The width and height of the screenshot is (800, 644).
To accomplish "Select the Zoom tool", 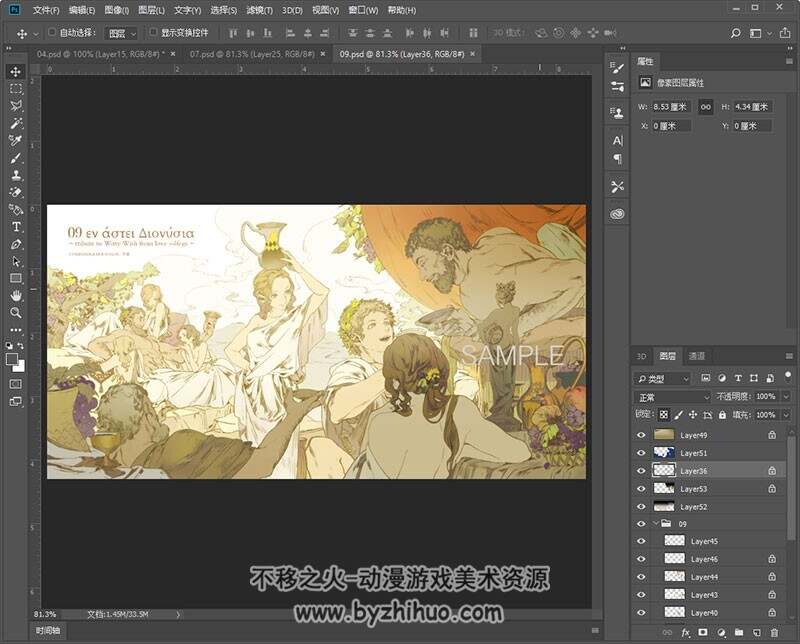I will coord(16,313).
